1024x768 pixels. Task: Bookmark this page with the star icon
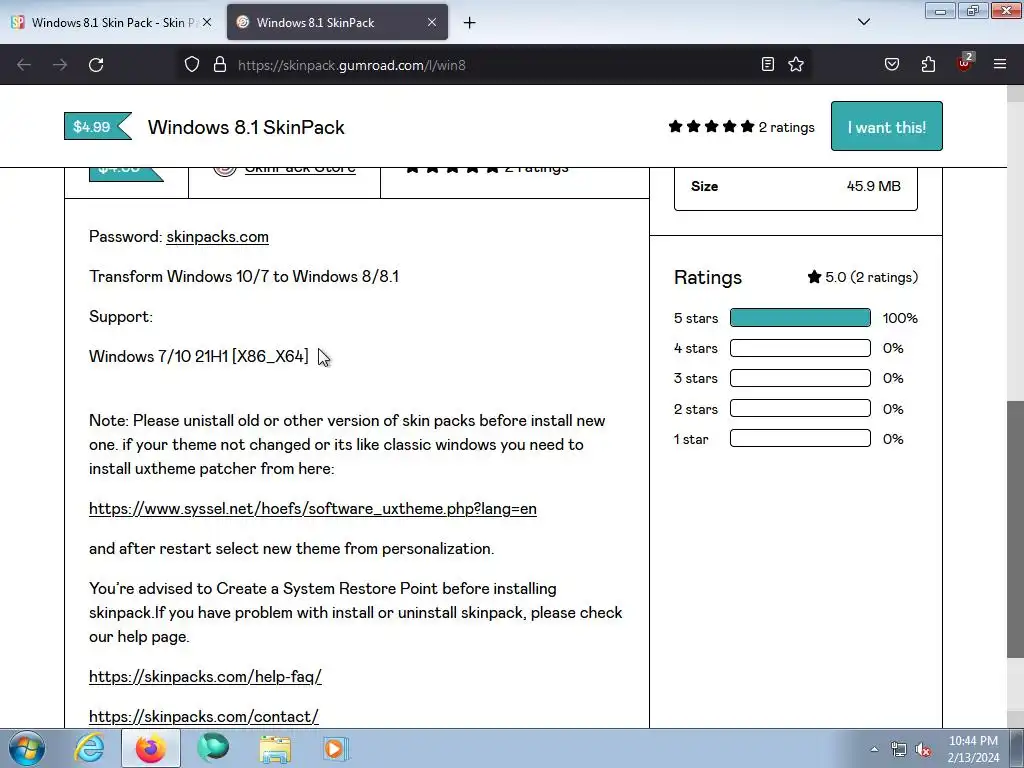pyautogui.click(x=795, y=64)
